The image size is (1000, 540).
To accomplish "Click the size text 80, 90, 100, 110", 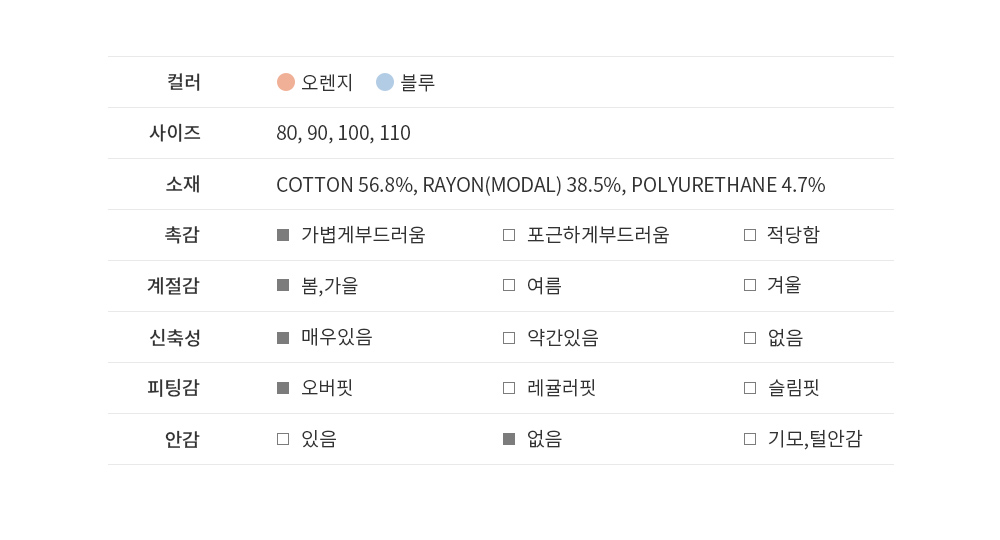I will click(343, 133).
